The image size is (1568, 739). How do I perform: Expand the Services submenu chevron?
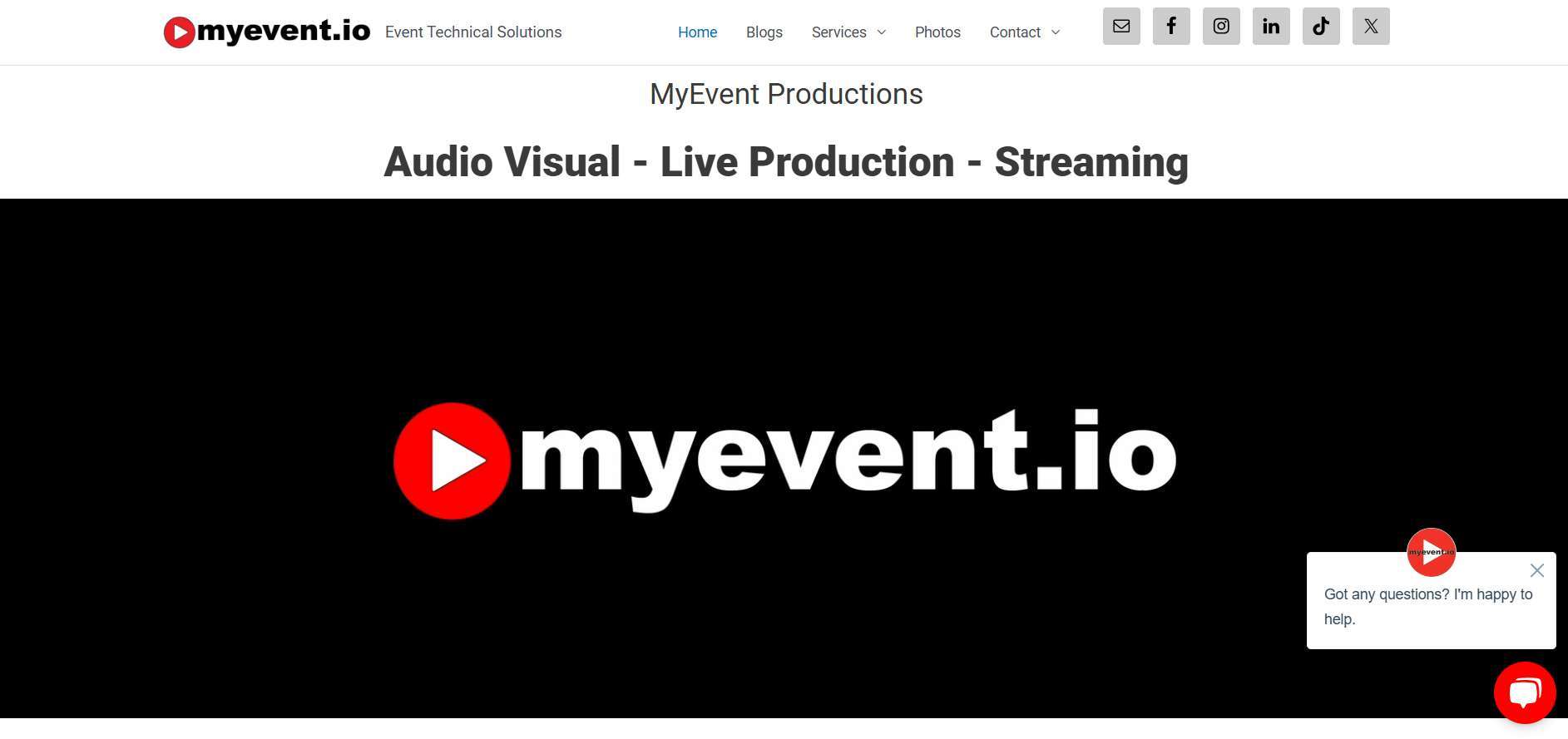(x=882, y=32)
